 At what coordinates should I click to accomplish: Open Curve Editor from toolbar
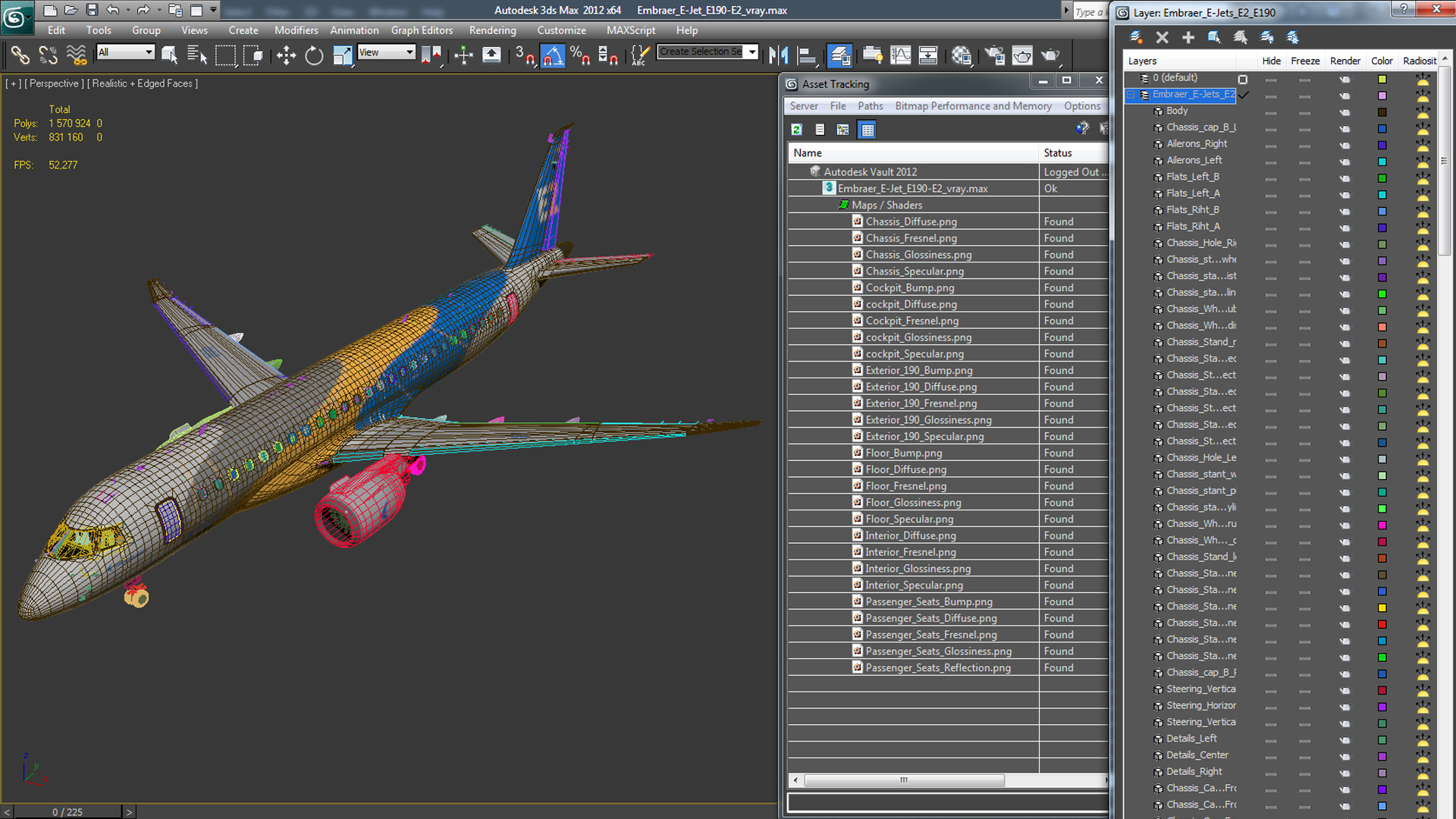click(x=900, y=55)
